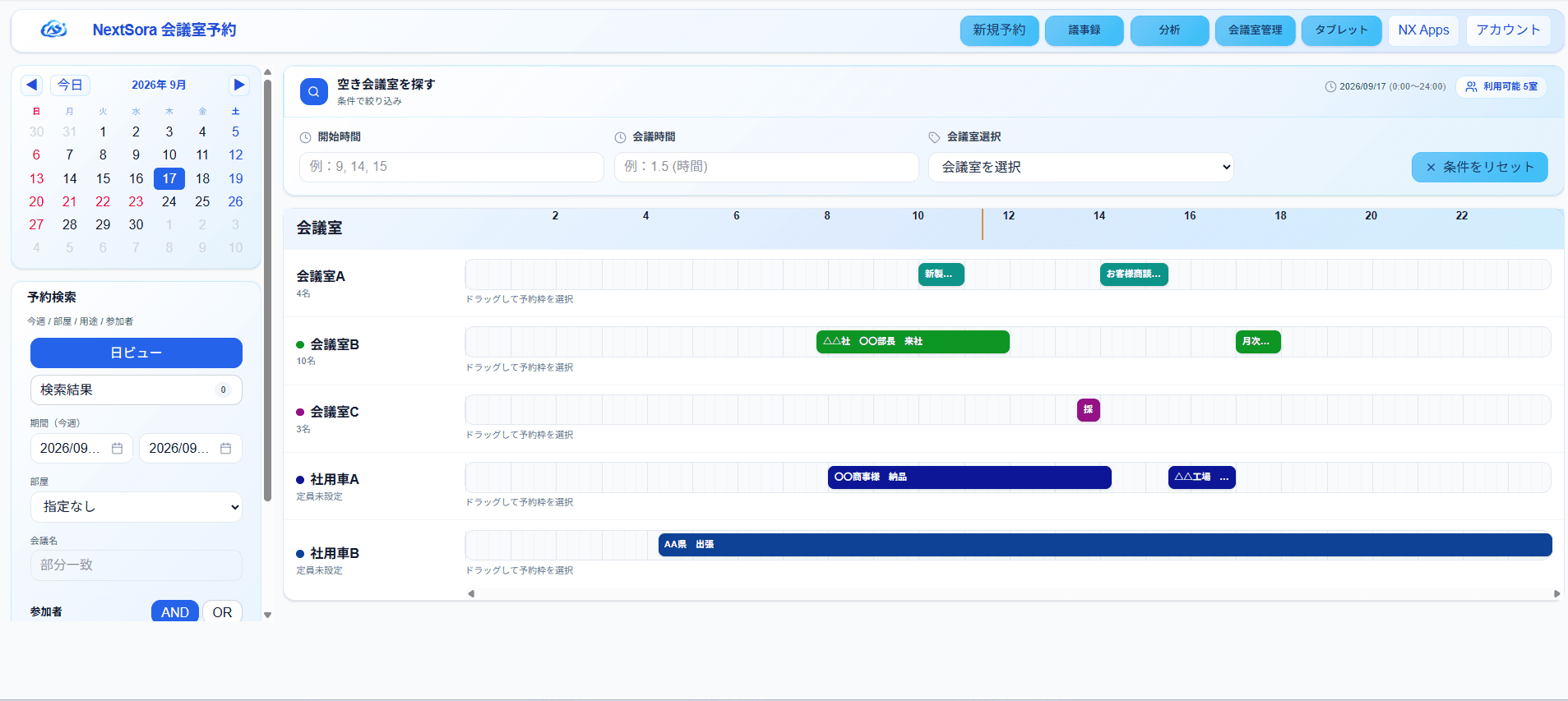Open the 新製 booking in 会議室A
The height and width of the screenshot is (701, 1568).
click(x=941, y=274)
